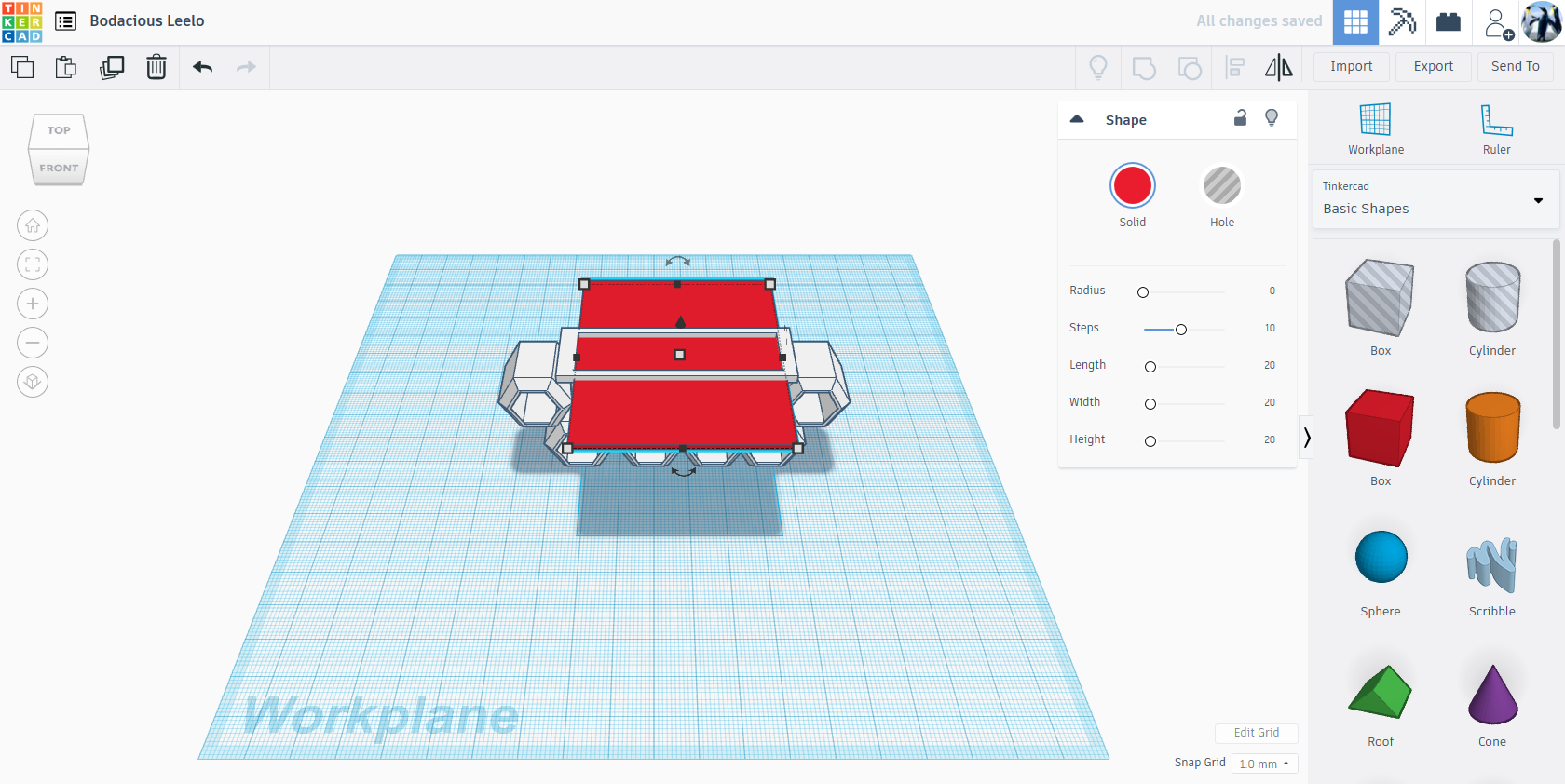The height and width of the screenshot is (784, 1565).
Task: Click the Width slider handle
Action: pos(1150,404)
